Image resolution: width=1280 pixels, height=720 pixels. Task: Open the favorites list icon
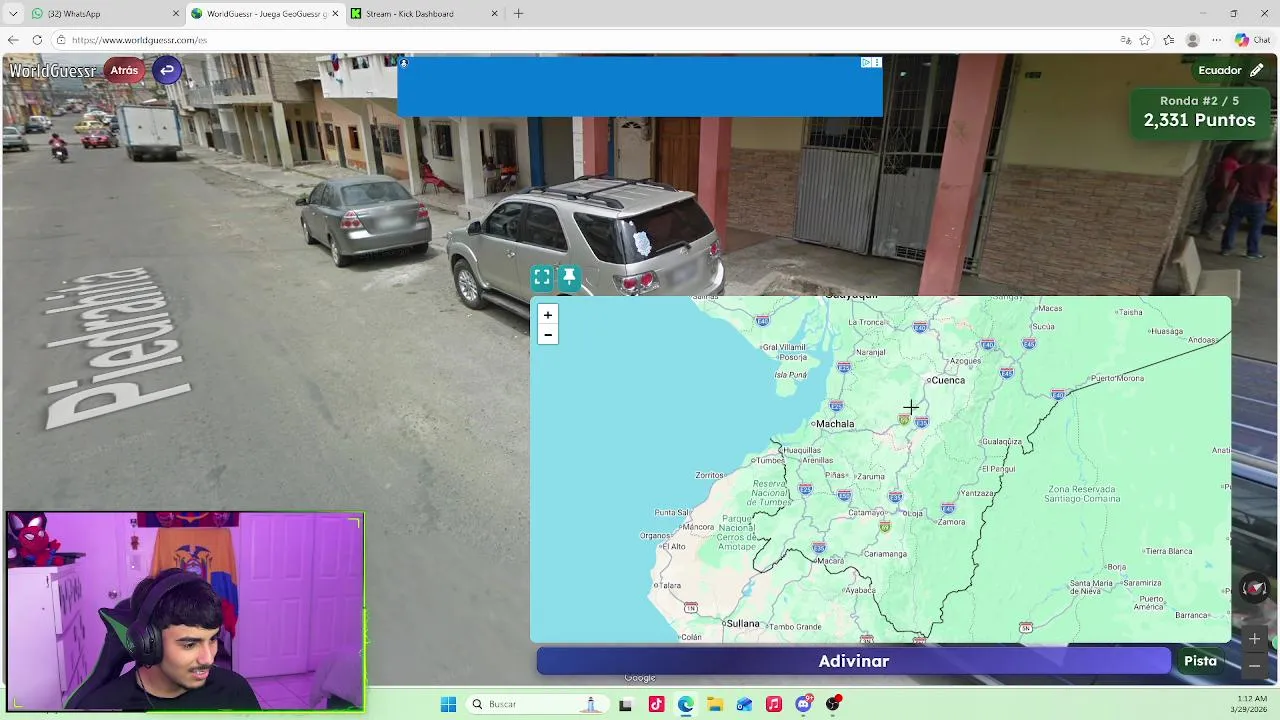pos(1168,40)
